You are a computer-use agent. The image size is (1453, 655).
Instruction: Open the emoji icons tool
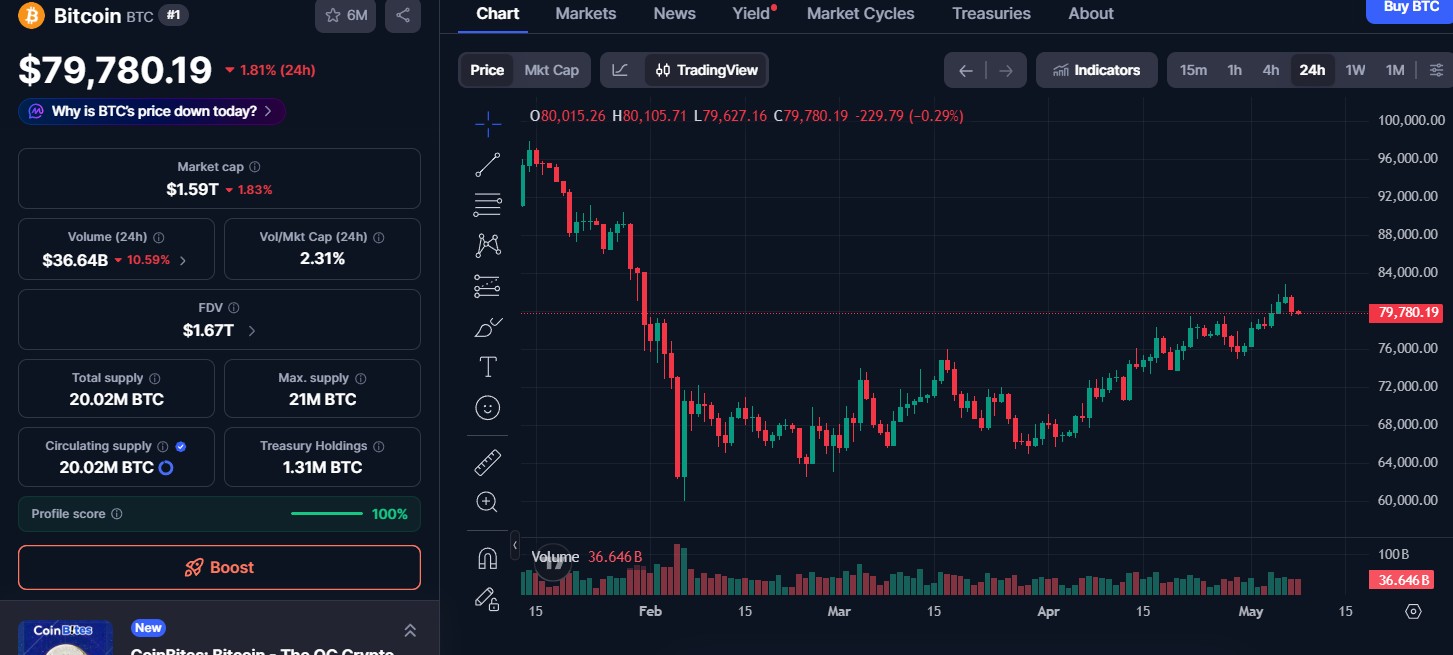tap(488, 408)
